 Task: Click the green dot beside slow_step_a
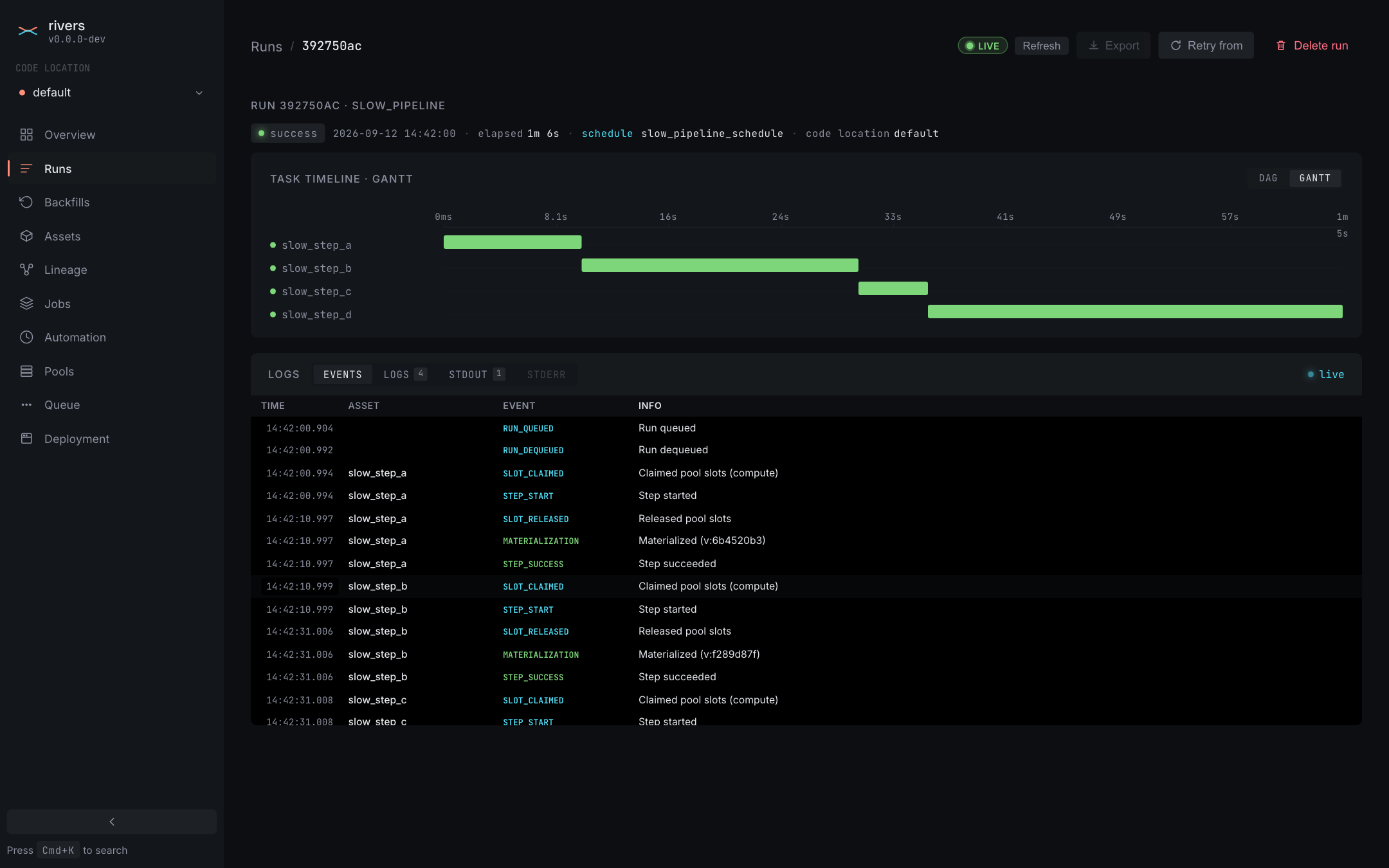pos(273,245)
